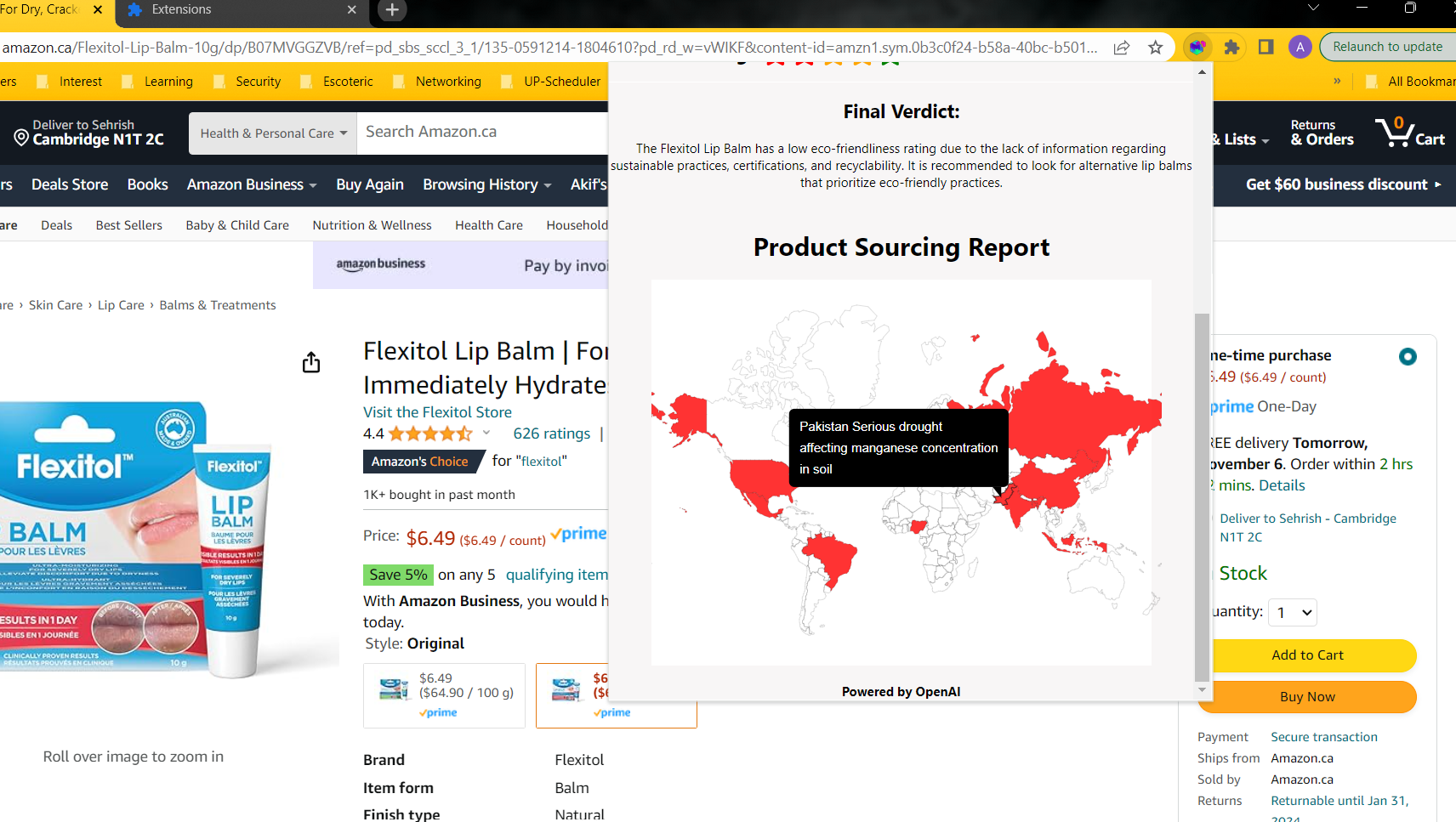This screenshot has width=1456, height=822.
Task: Open Returns & Orders
Action: click(1322, 133)
